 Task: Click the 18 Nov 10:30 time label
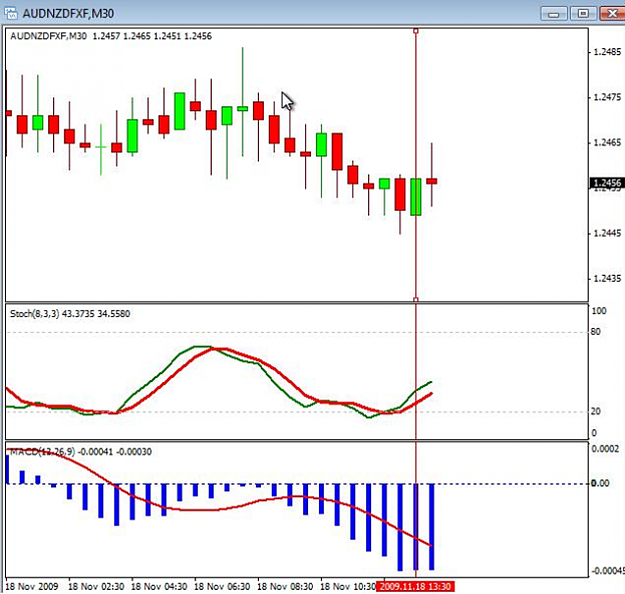click(348, 586)
